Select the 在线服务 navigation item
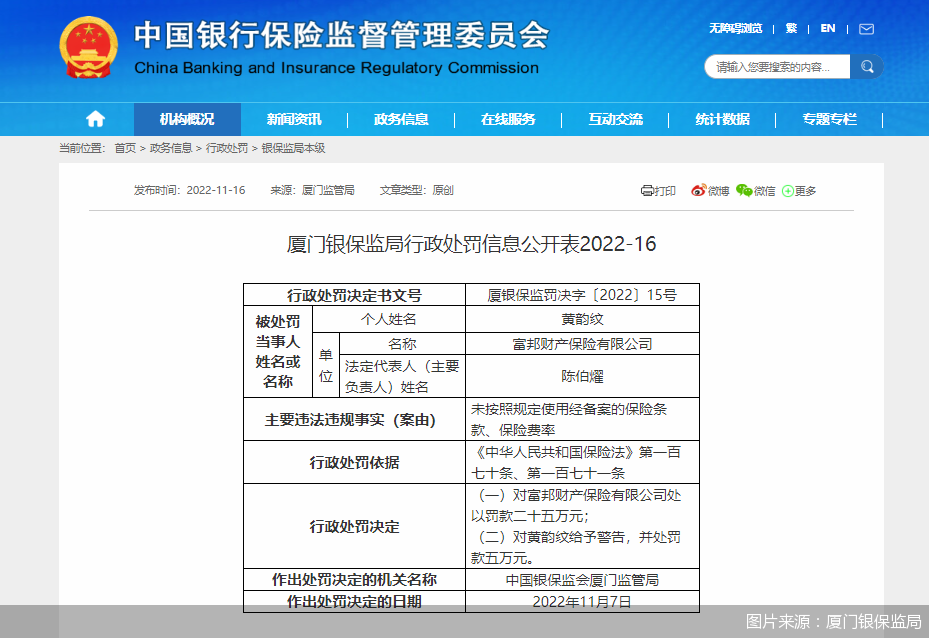Image resolution: width=929 pixels, height=638 pixels. [510, 118]
